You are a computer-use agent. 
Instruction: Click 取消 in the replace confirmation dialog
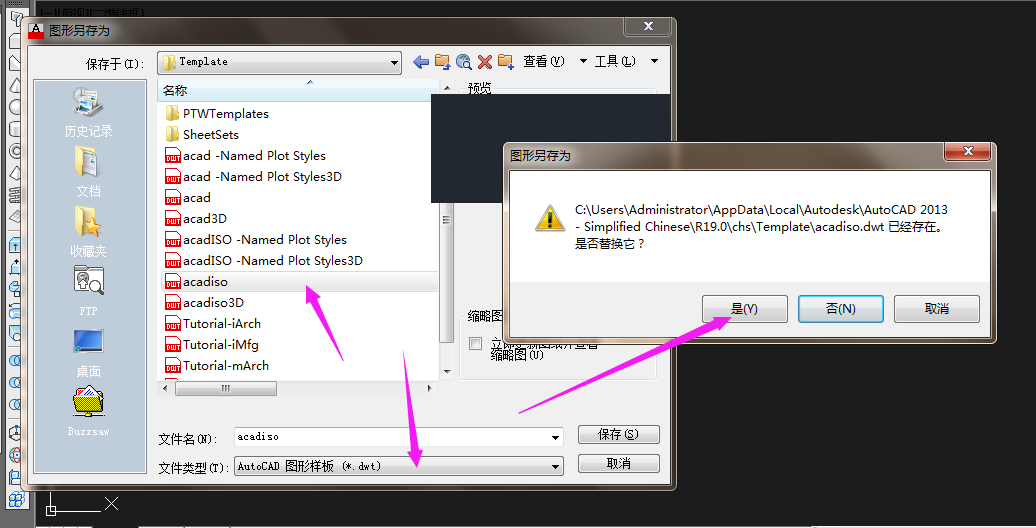[x=937, y=309]
